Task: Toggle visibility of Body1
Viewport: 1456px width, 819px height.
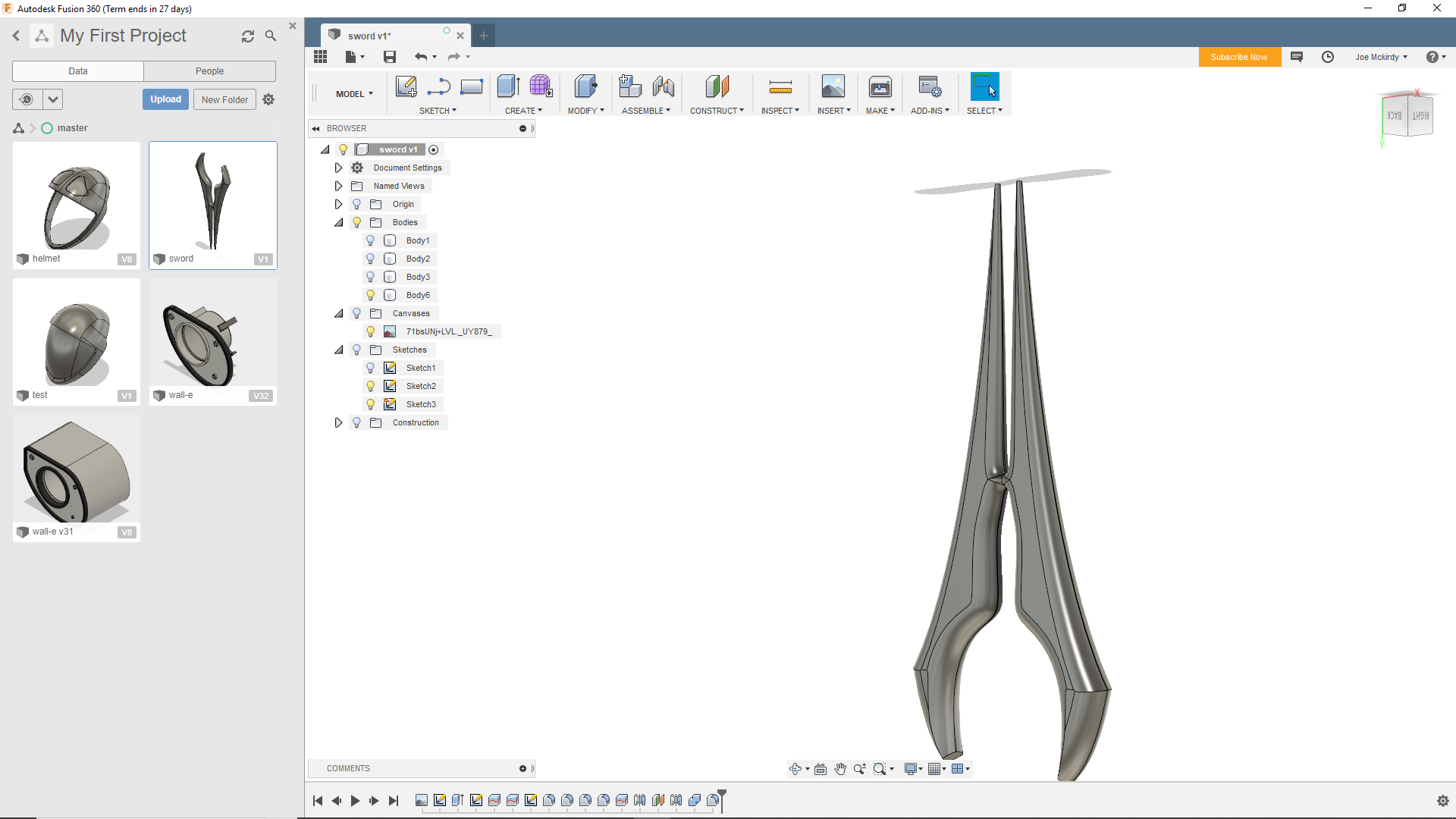Action: tap(371, 240)
